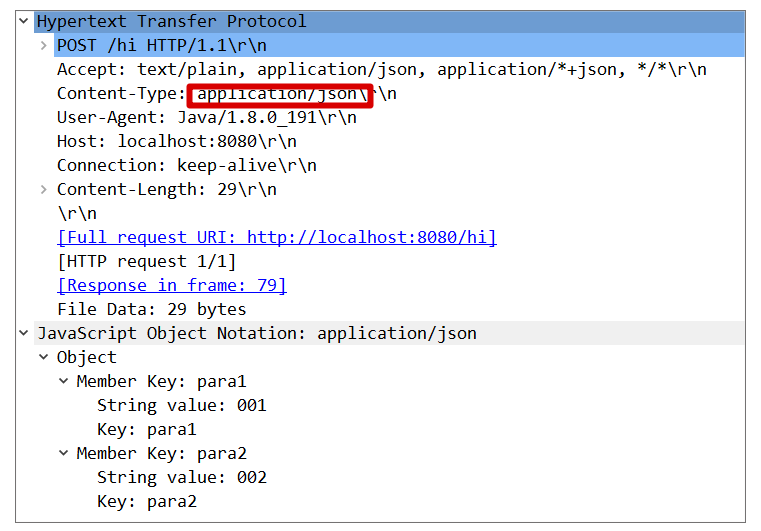
Task: Select the Connection: keep-alive line
Action: pos(186,165)
